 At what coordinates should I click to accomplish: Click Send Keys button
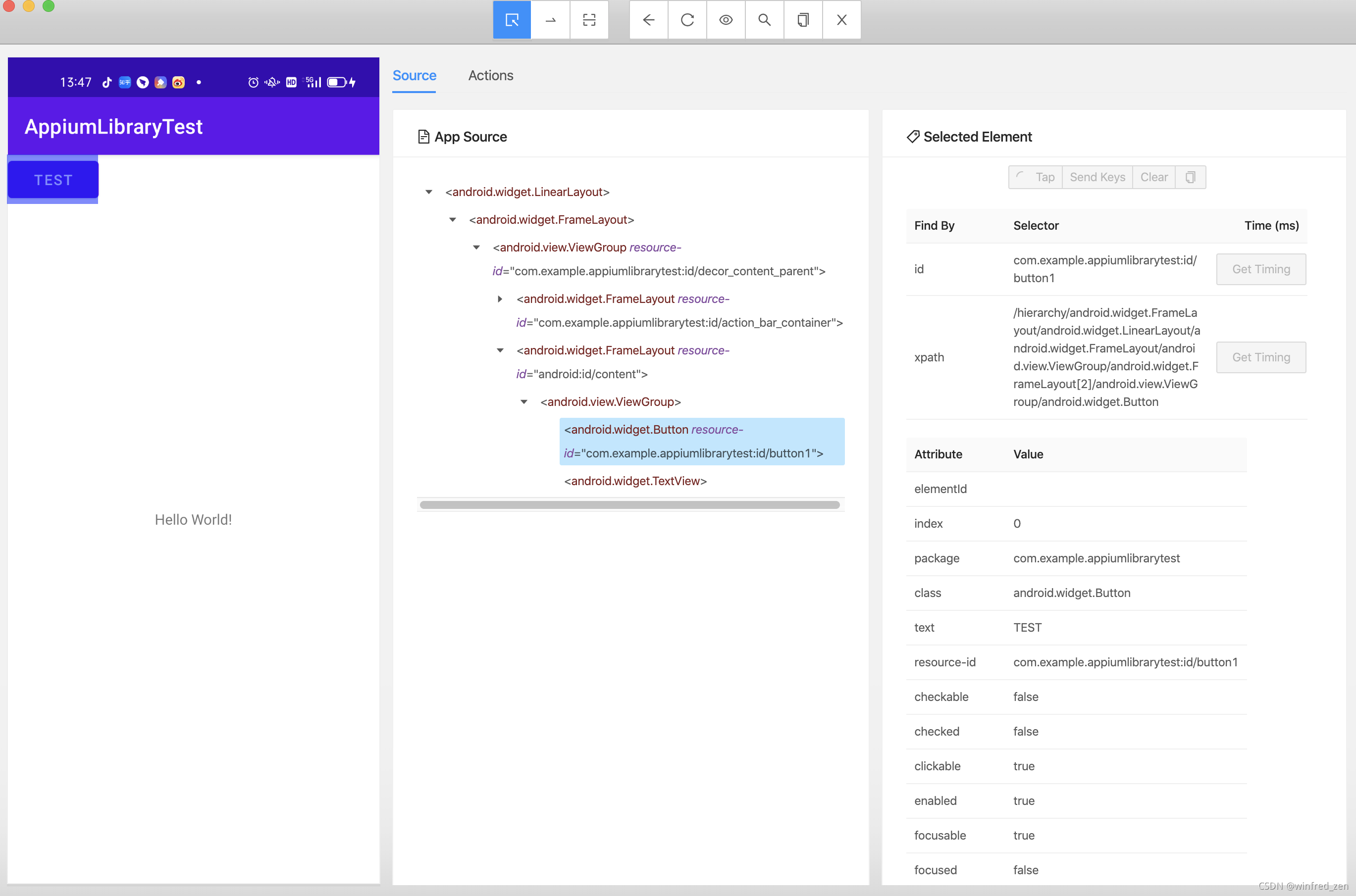coord(1097,177)
